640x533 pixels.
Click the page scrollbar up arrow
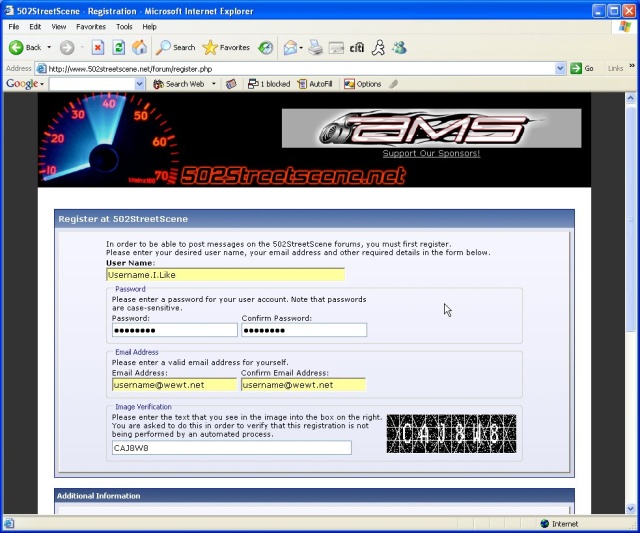(x=630, y=98)
